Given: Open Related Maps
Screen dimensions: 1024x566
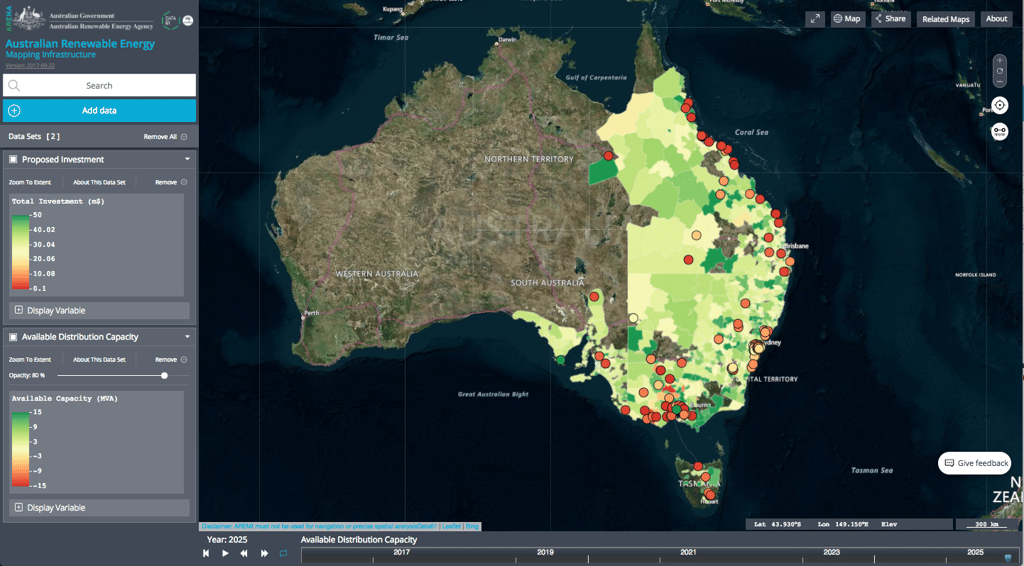Looking at the screenshot, I should click(x=946, y=19).
